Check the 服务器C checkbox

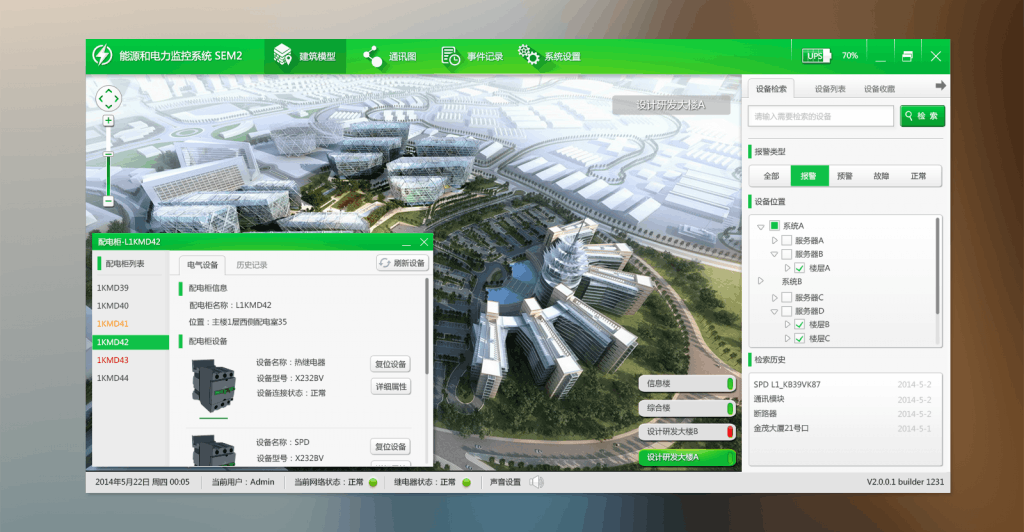click(786, 297)
